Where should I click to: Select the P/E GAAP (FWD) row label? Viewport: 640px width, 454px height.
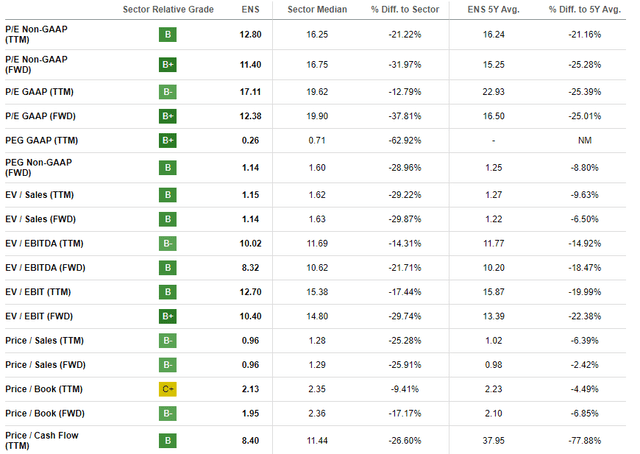[40, 116]
